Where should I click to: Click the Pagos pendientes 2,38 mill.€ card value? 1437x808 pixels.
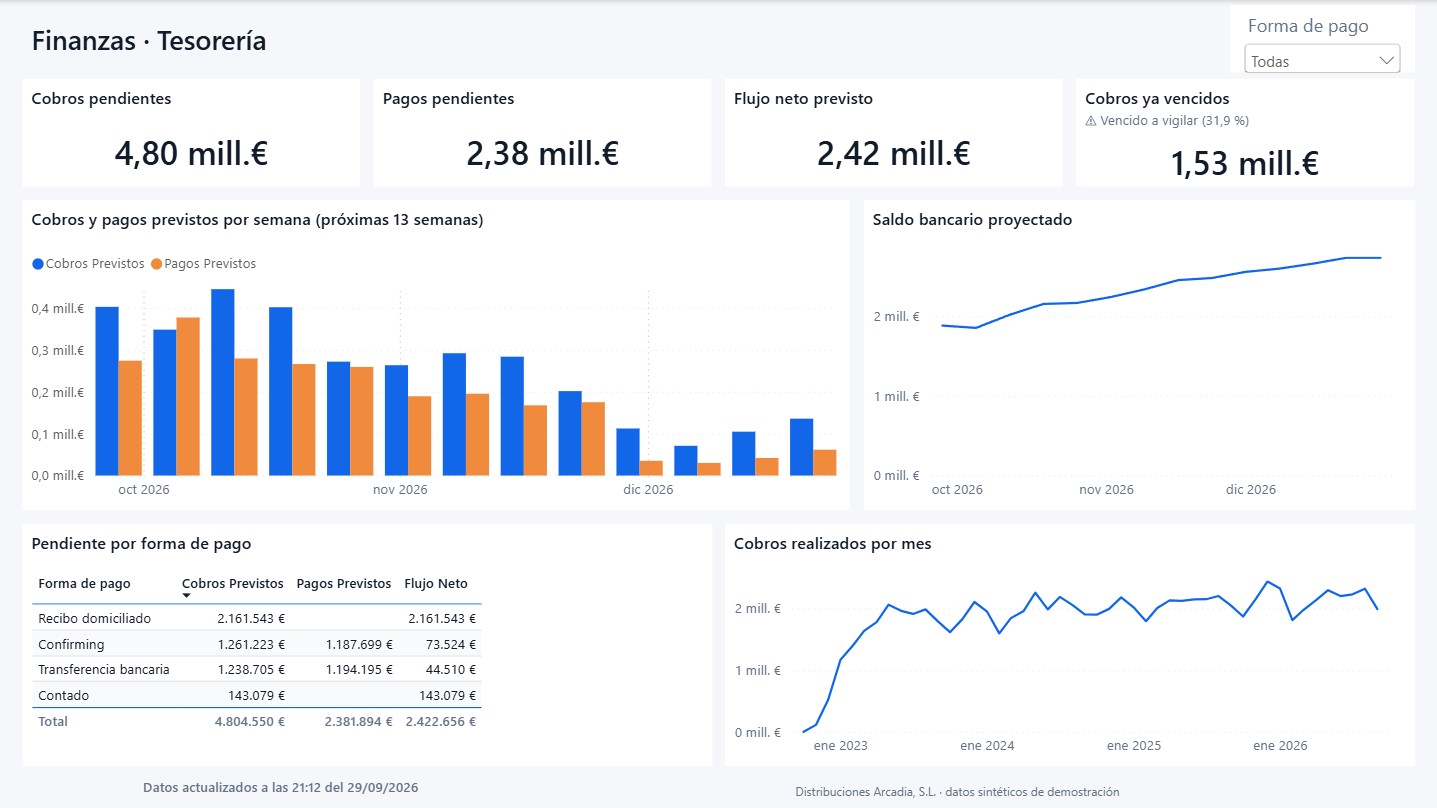(543, 153)
